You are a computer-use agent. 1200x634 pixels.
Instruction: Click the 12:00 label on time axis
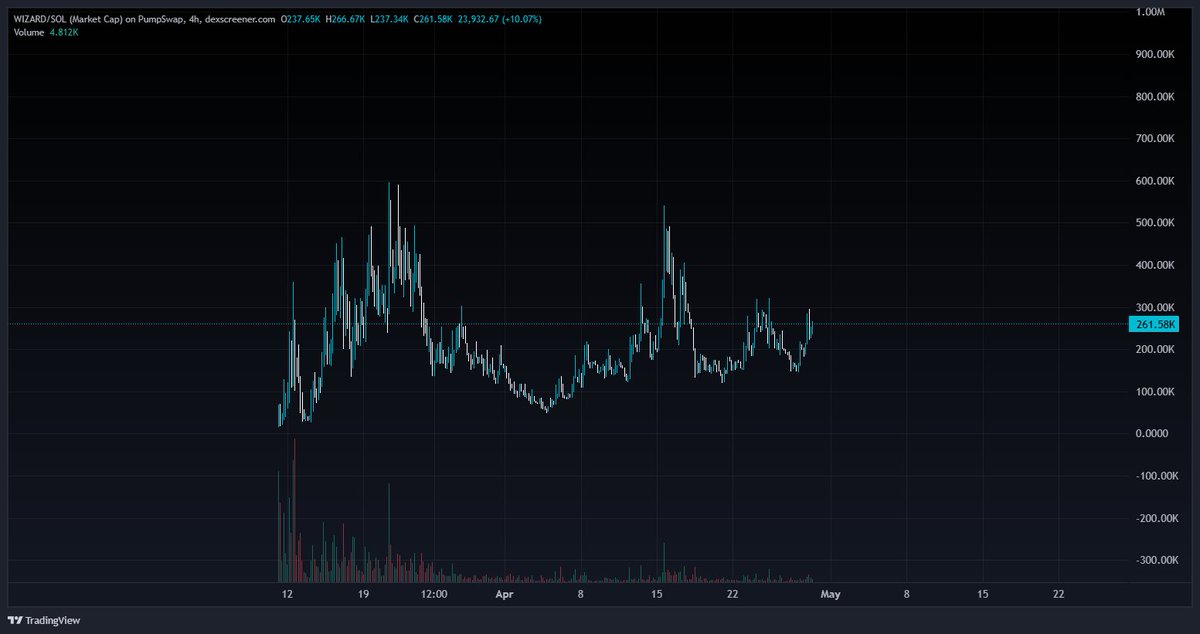coord(434,594)
